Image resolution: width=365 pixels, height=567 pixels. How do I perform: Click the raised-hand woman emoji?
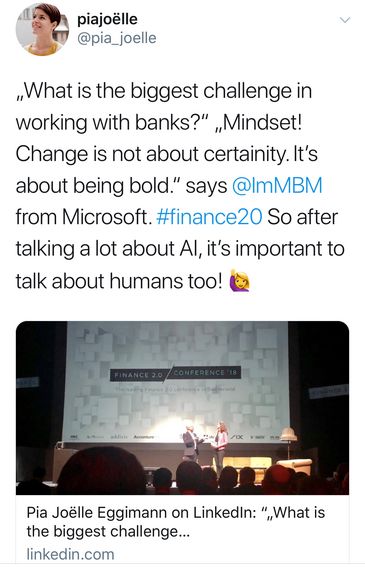240,280
